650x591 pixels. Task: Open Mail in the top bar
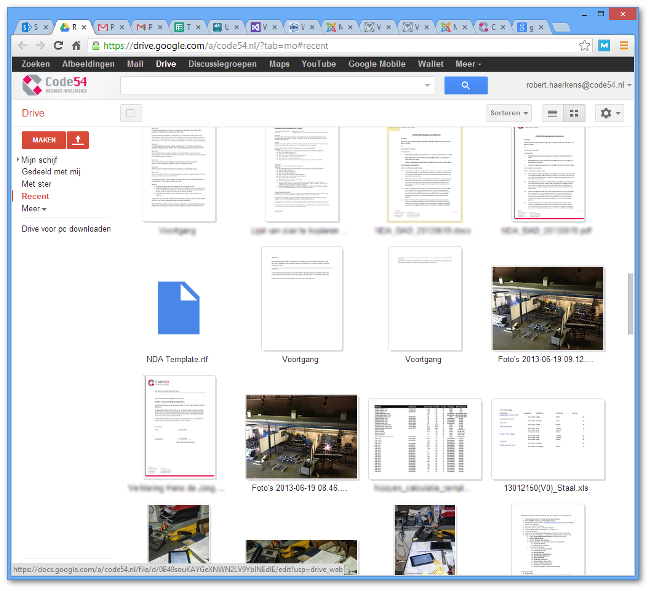click(135, 64)
